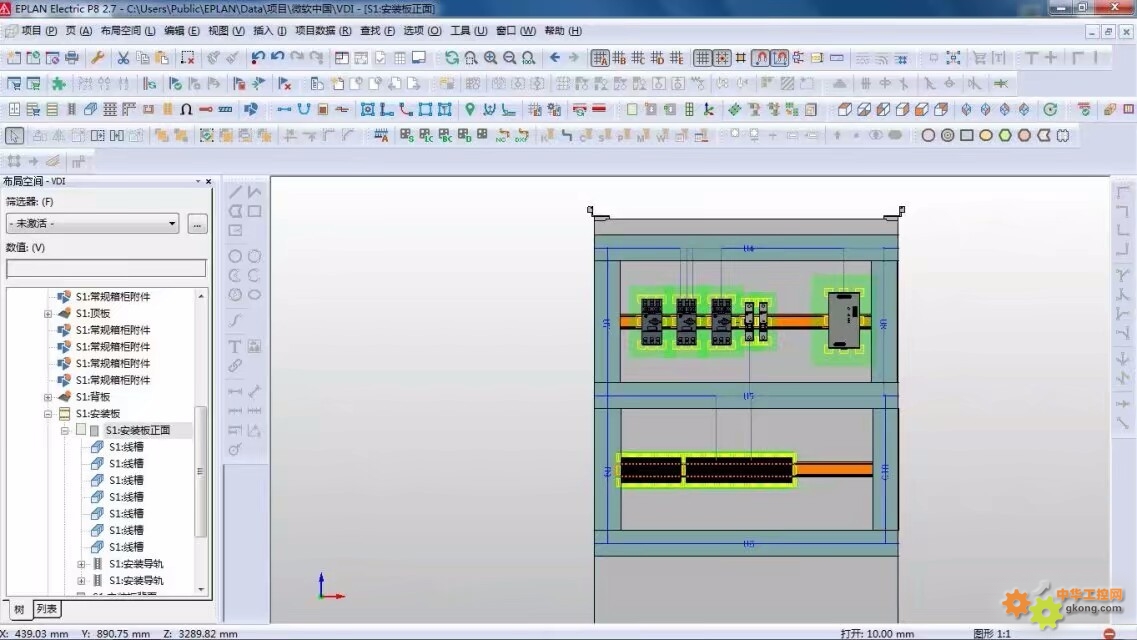Collapse the S1:安装板 tree node
Viewport: 1137px width, 640px height.
(48, 414)
